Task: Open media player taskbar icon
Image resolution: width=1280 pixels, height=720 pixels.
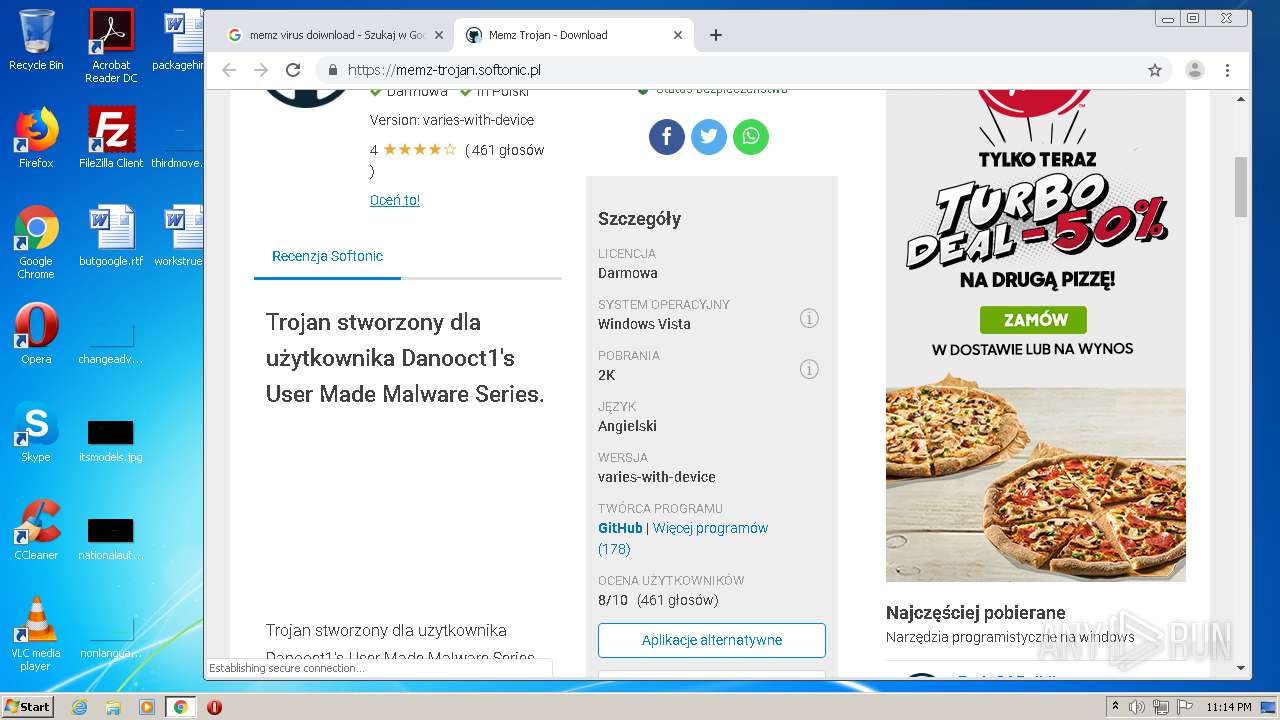Action: point(147,707)
